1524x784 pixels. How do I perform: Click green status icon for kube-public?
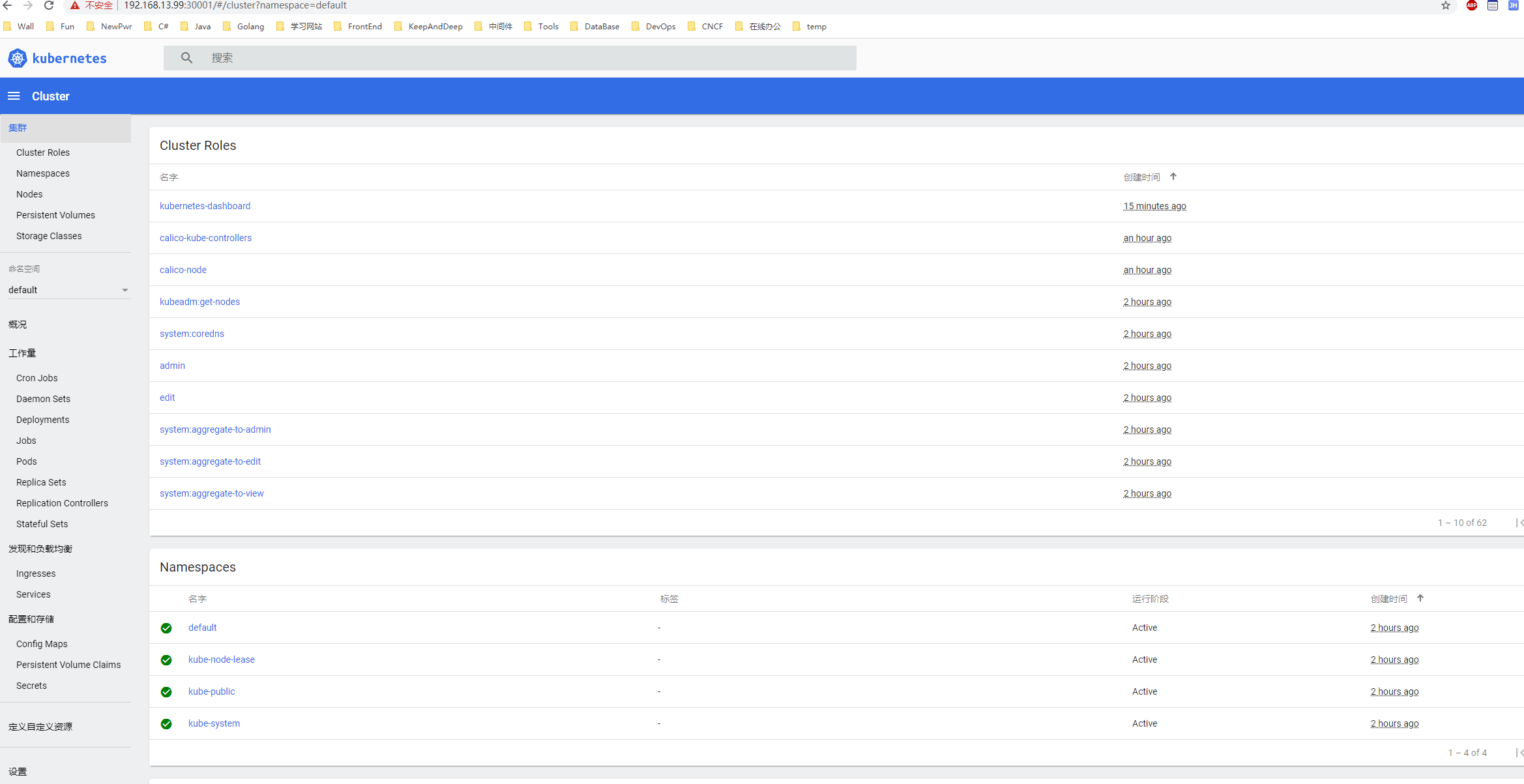point(166,692)
